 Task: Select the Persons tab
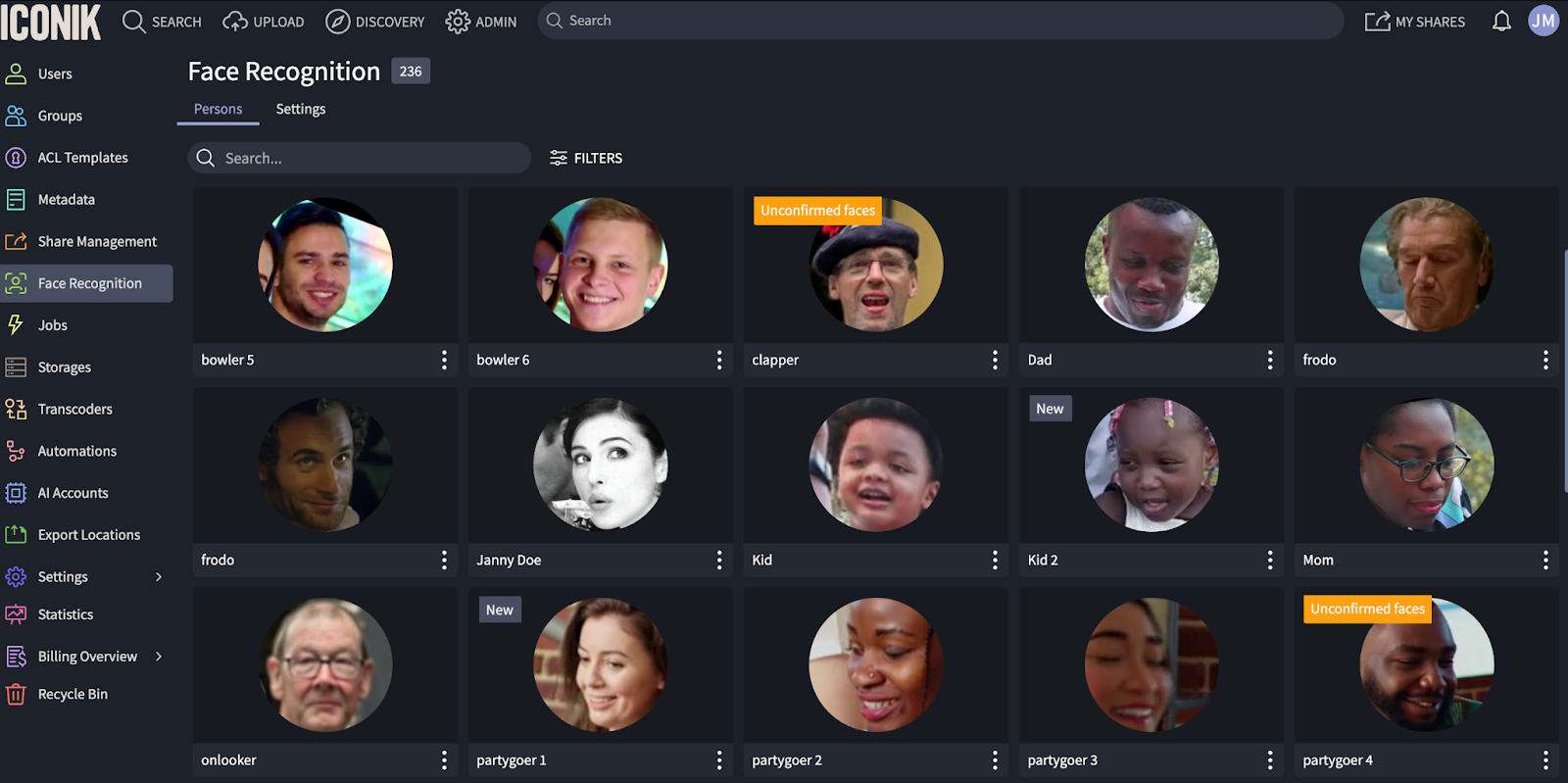click(218, 109)
